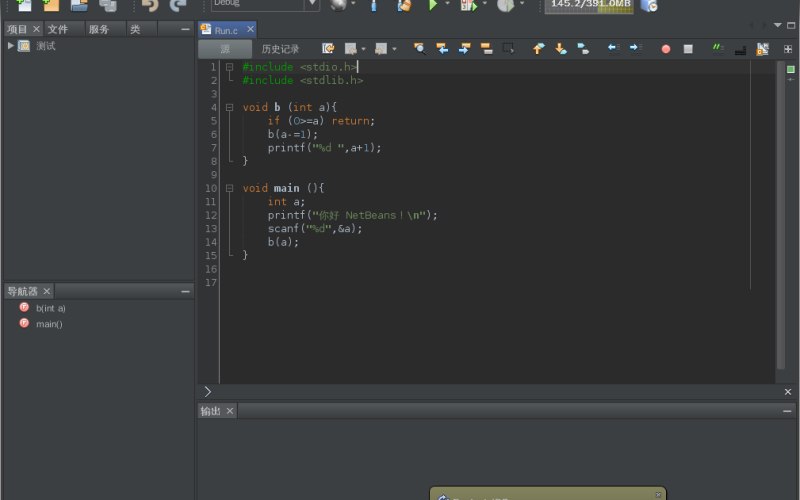800x500 pixels.
Task: Switch to the 类 (Classes) tab
Action: click(135, 30)
